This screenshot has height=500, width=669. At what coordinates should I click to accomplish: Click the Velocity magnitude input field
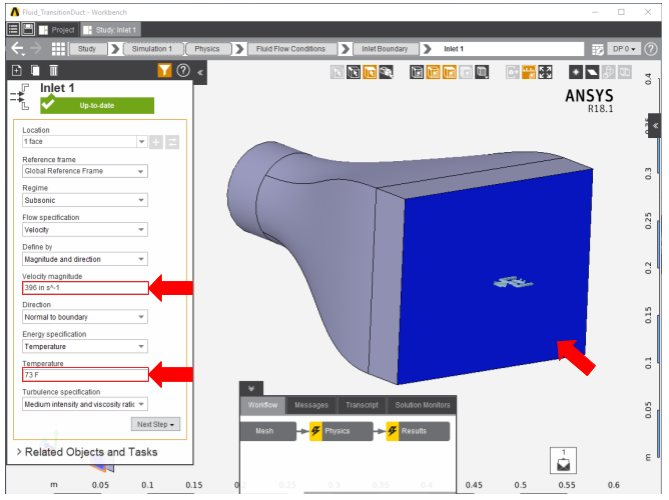85,288
